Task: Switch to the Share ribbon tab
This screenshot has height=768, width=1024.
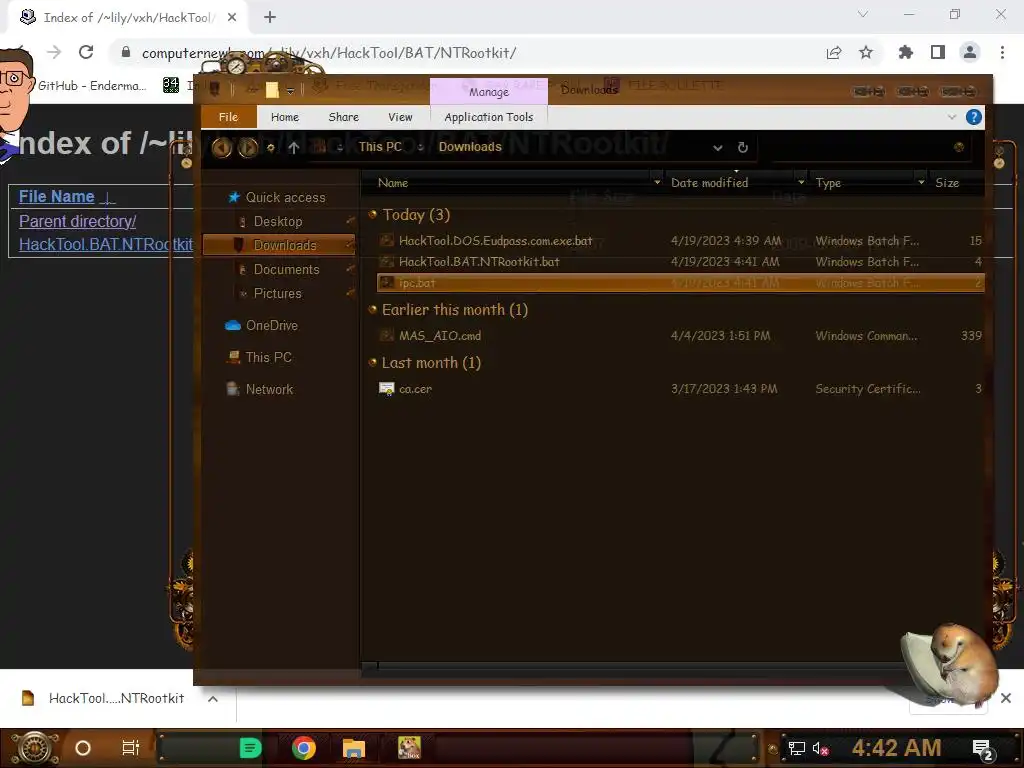Action: [344, 117]
